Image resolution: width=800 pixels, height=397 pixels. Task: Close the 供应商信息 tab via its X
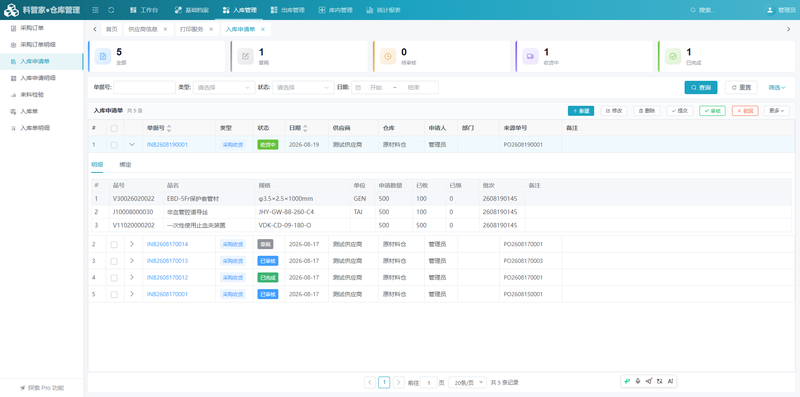[165, 30]
